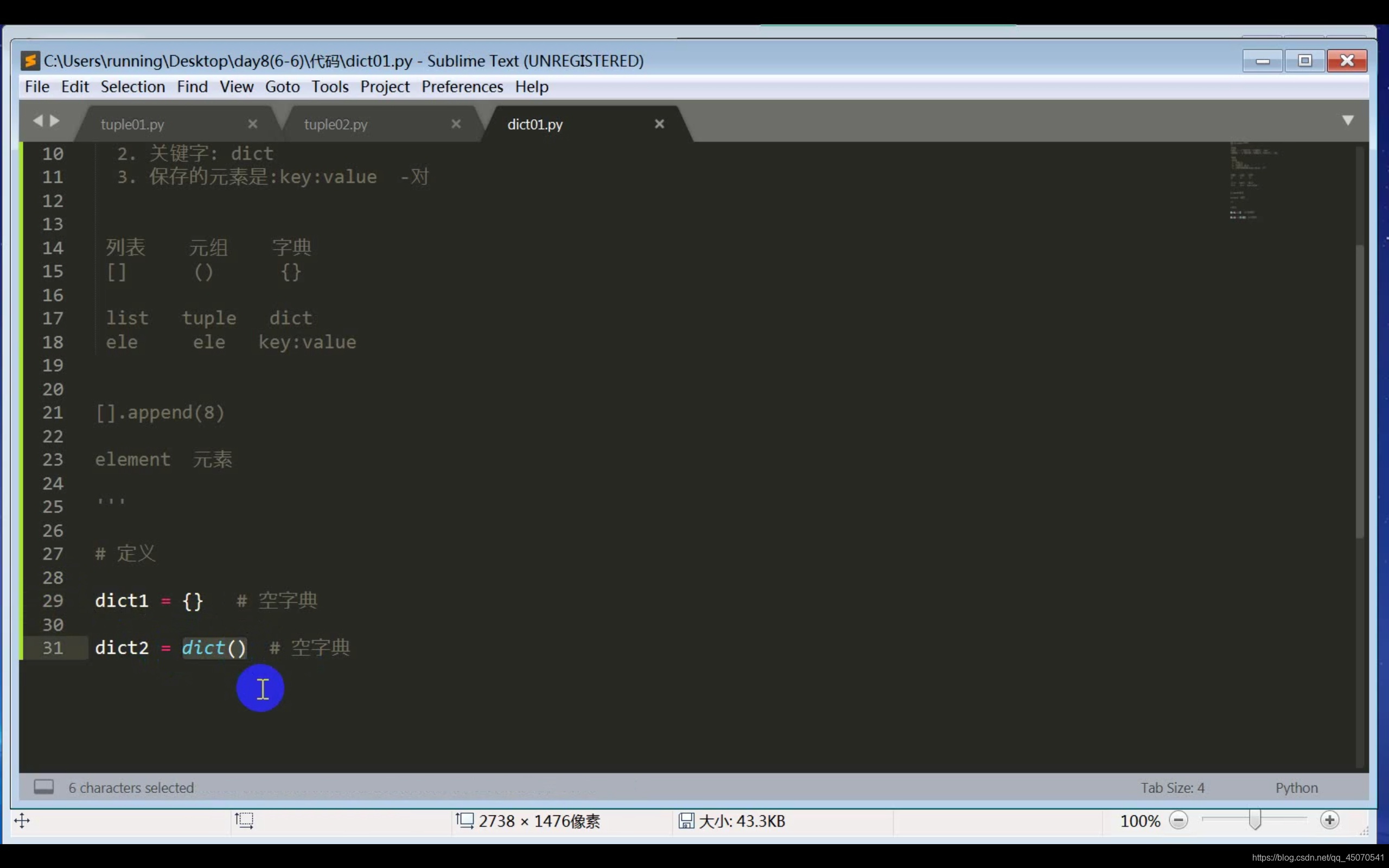Screen dimensions: 1389x868
Task: Click the selection size icon in viewer
Action: coord(244,820)
